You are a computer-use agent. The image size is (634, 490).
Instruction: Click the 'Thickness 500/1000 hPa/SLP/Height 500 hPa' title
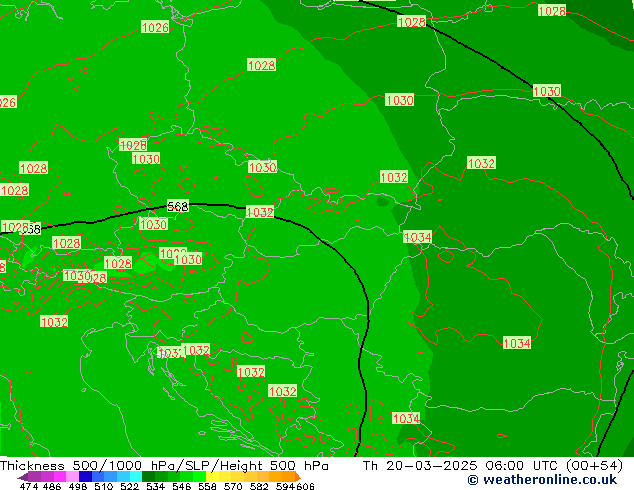pos(164,465)
